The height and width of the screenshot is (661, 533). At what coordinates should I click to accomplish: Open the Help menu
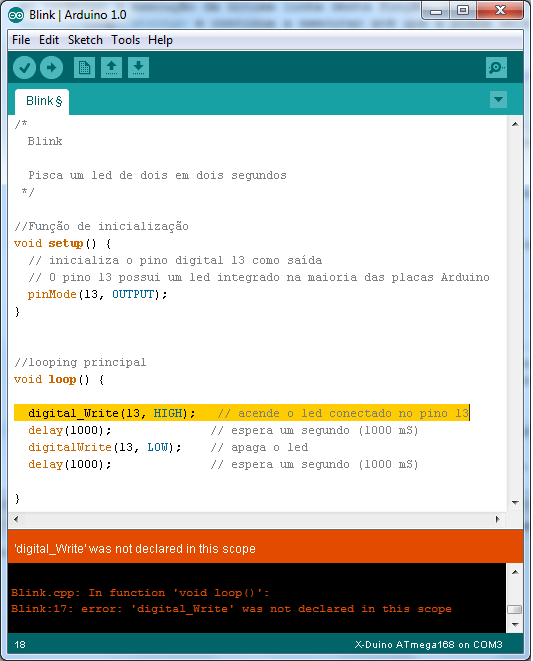pyautogui.click(x=160, y=40)
